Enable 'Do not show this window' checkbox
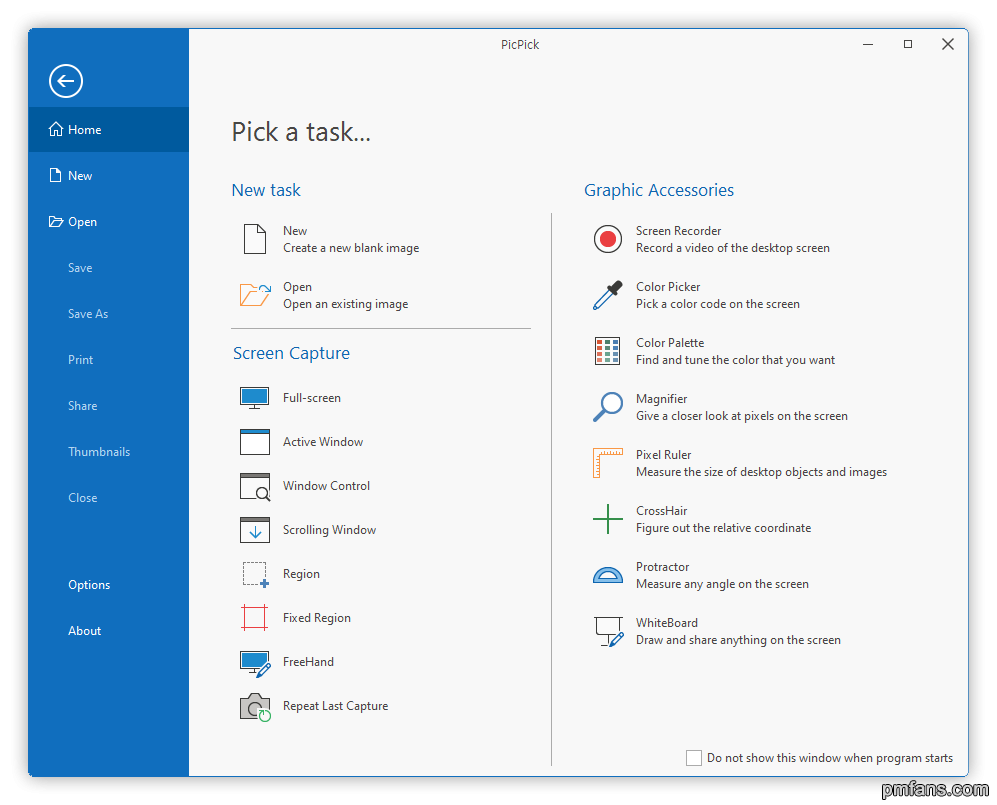Viewport: 997px width, 805px height. pos(694,758)
